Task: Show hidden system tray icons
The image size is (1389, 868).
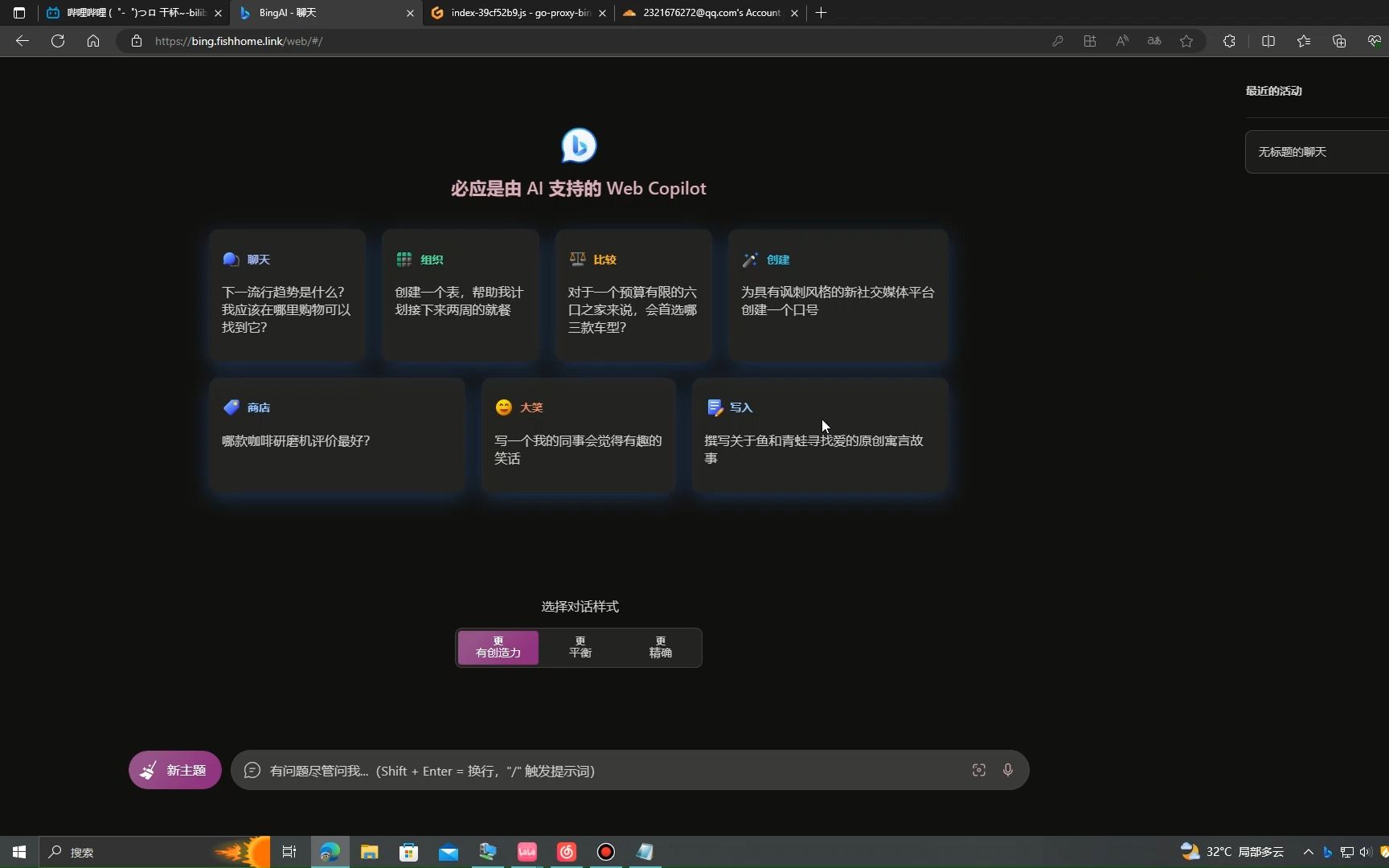Action: [x=1308, y=852]
